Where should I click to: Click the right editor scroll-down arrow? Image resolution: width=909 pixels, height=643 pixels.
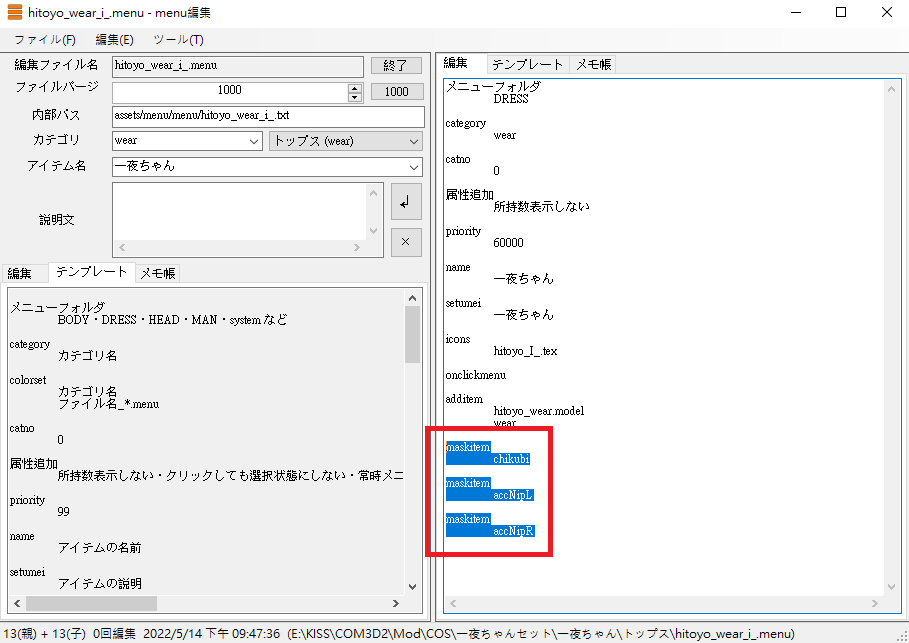(892, 587)
